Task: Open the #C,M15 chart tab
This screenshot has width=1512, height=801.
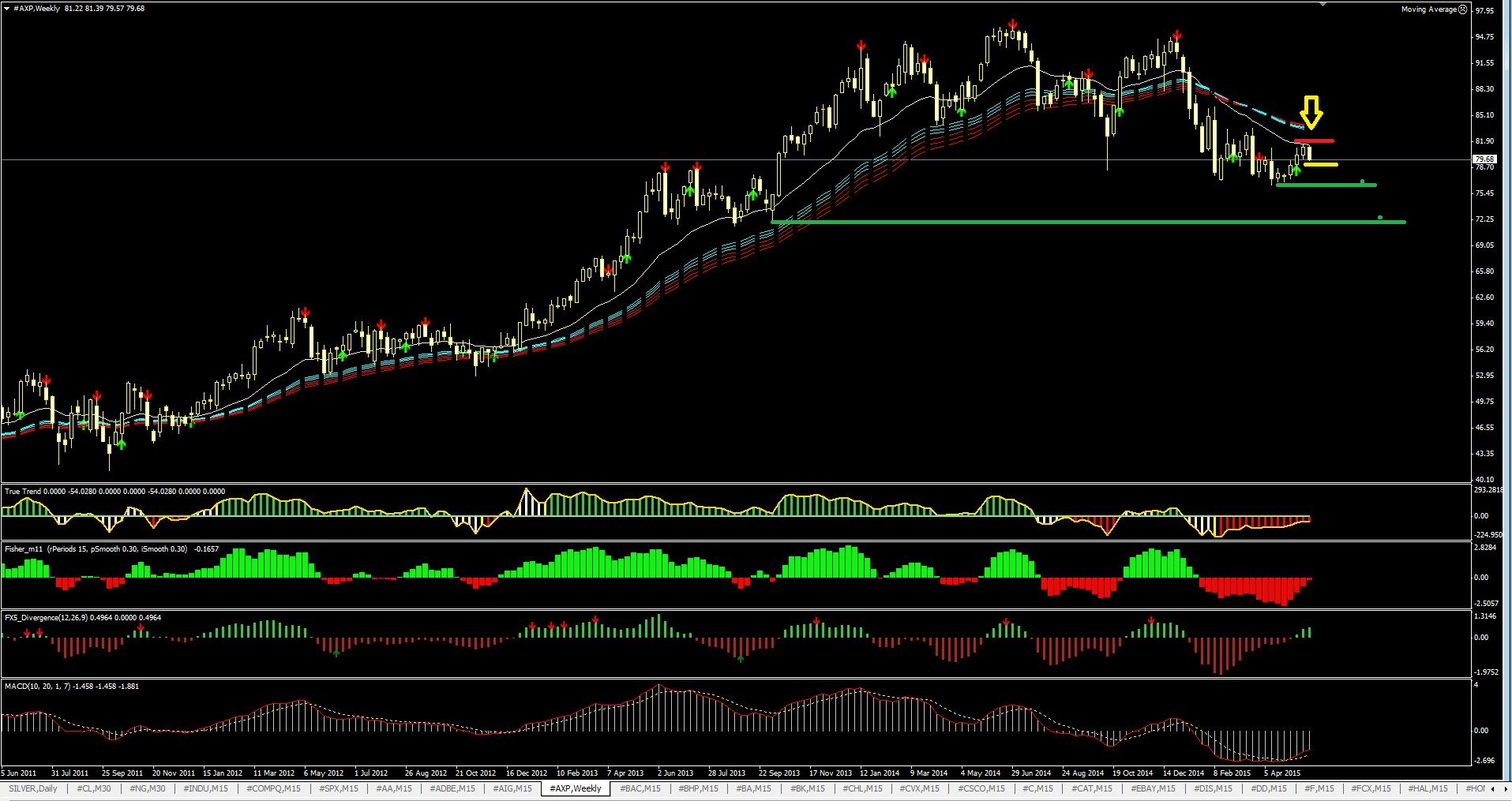Action: pos(1037,788)
